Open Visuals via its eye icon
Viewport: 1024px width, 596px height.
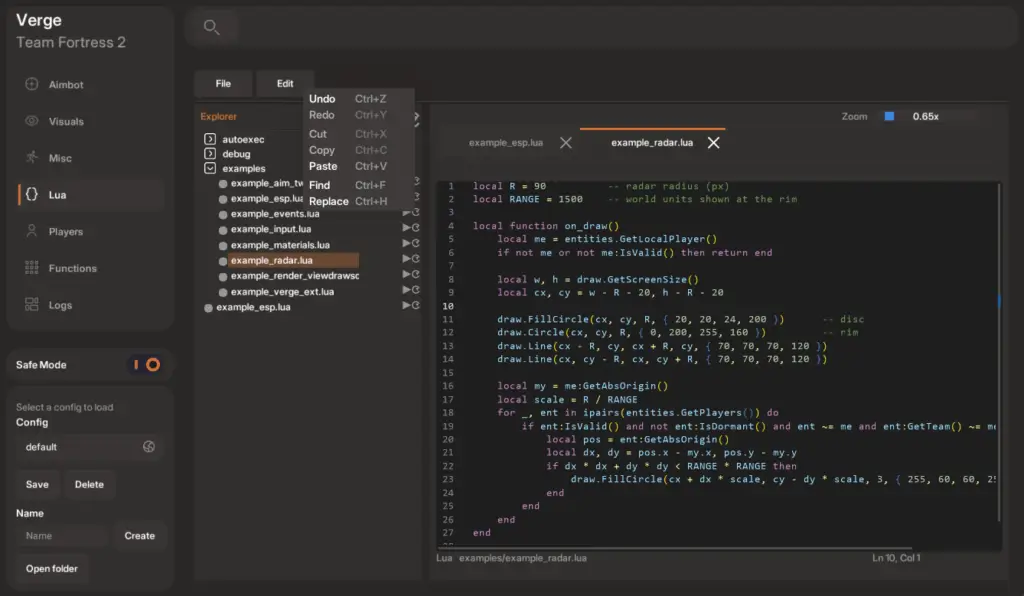coord(31,121)
